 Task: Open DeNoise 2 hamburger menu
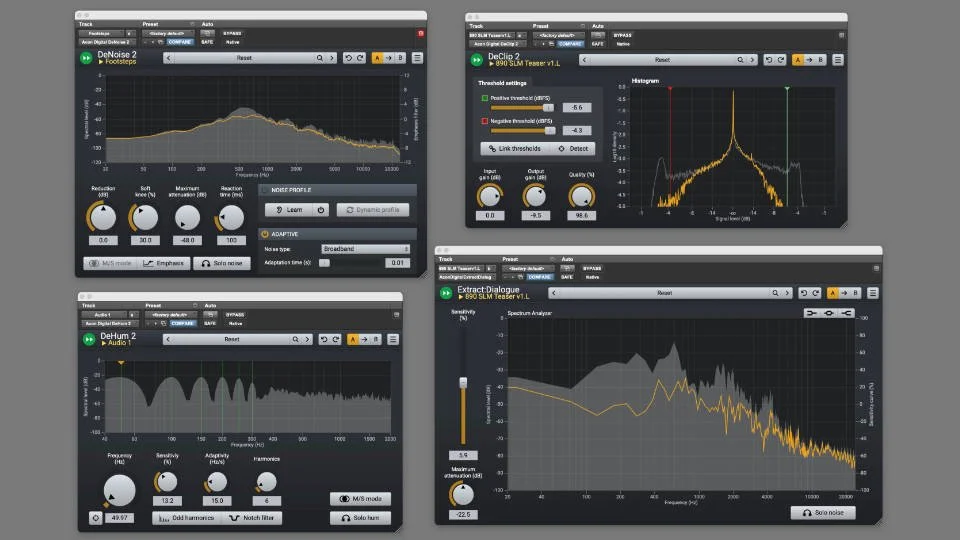pyautogui.click(x=417, y=58)
